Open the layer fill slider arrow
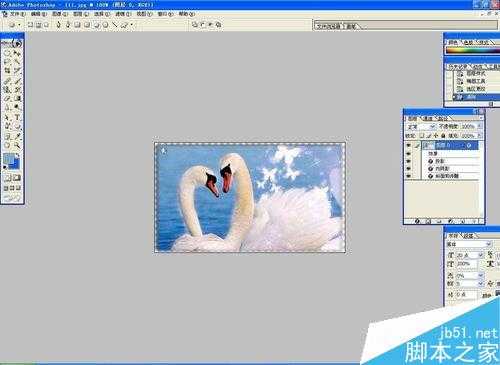 (479, 136)
